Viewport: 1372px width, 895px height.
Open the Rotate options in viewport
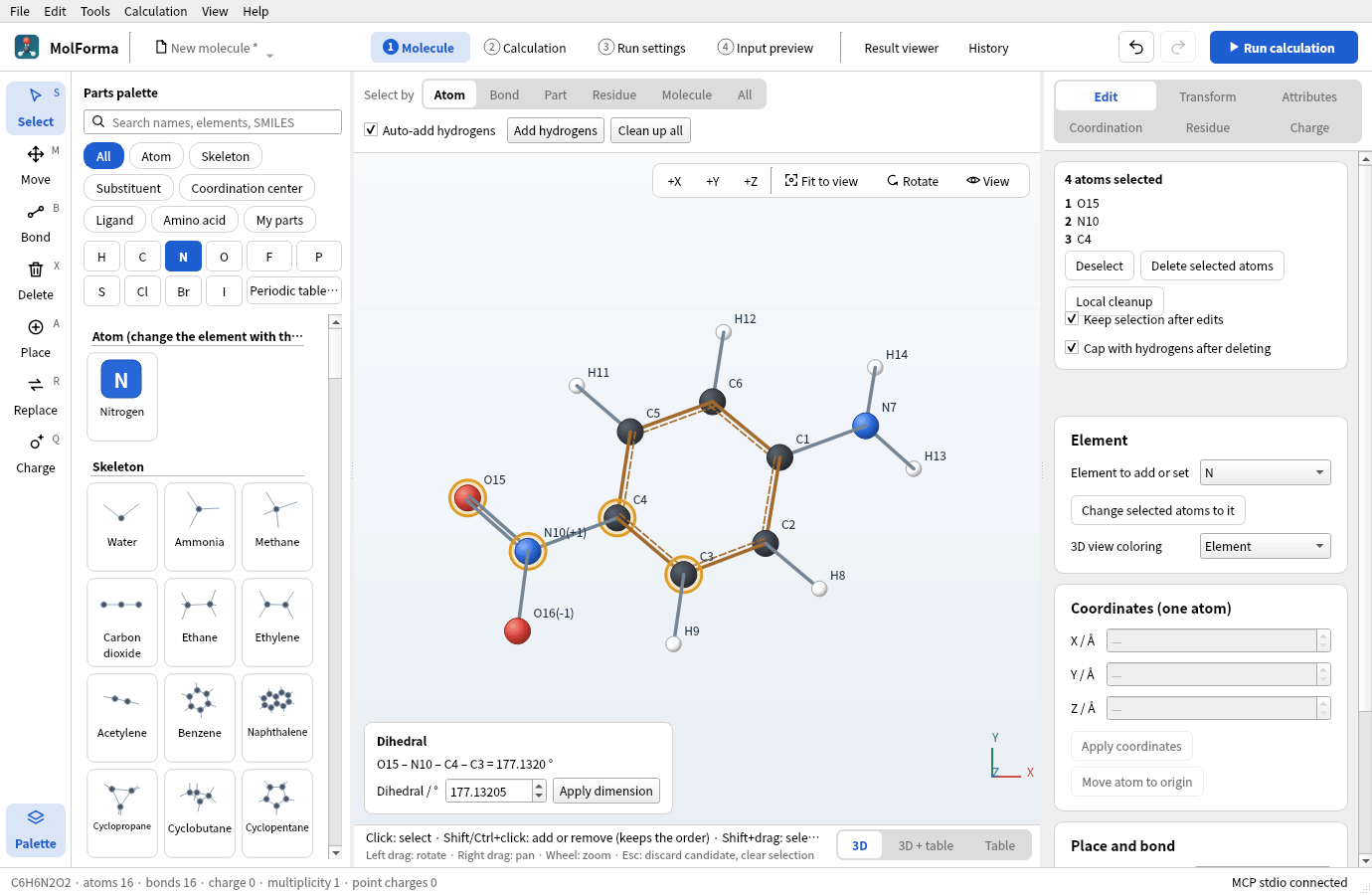[x=913, y=181]
